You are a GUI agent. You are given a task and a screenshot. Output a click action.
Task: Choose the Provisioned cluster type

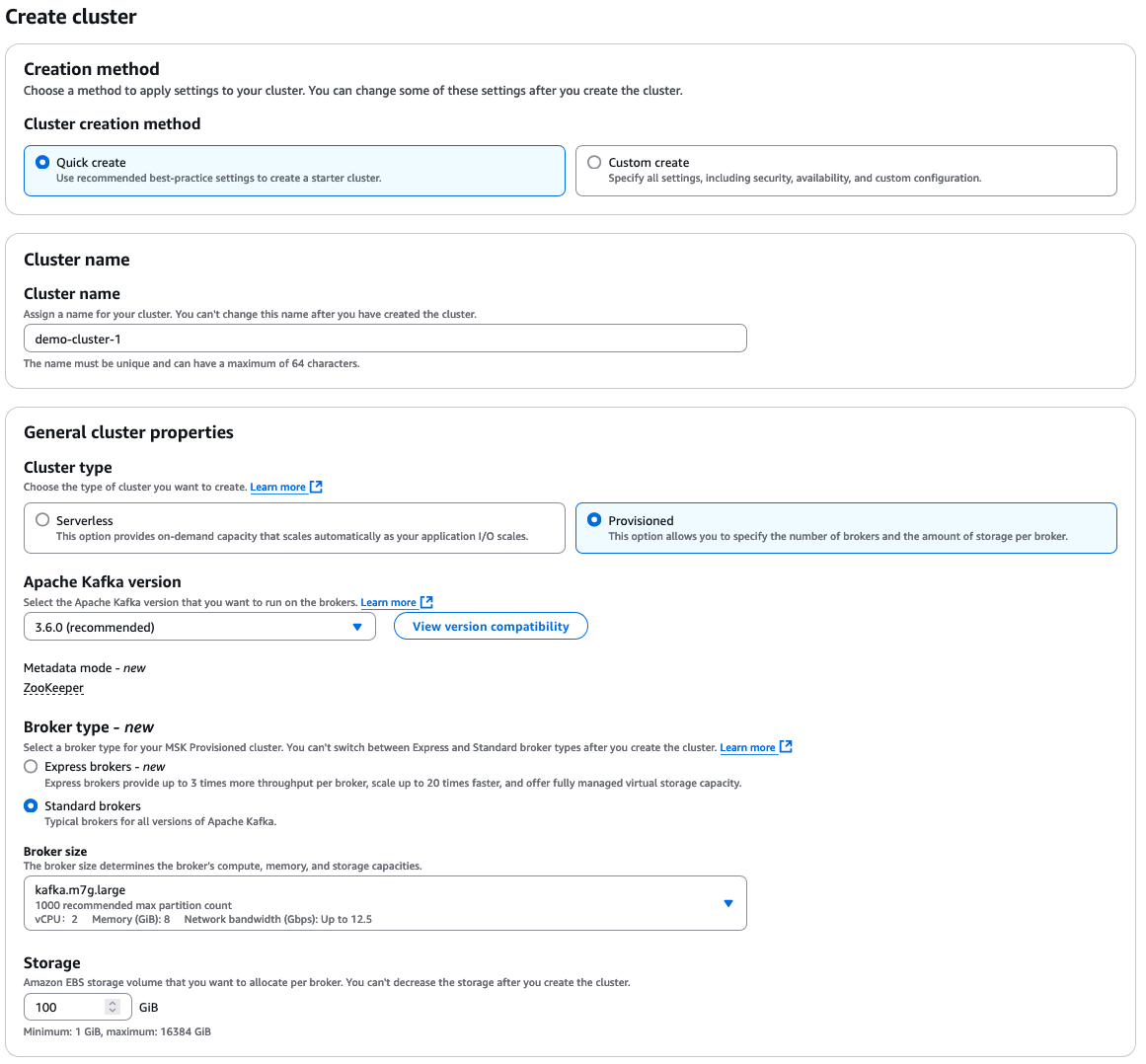(x=846, y=528)
